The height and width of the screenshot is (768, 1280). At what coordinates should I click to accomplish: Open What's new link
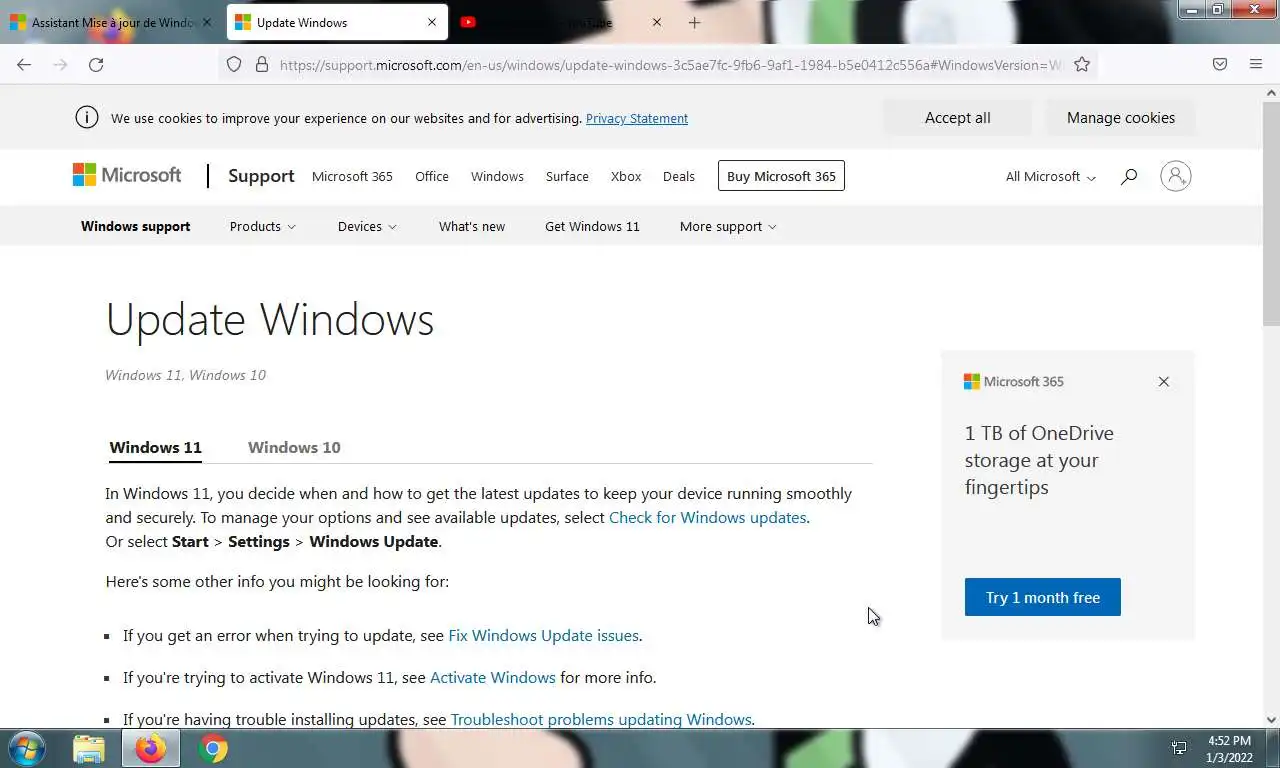pyautogui.click(x=472, y=227)
